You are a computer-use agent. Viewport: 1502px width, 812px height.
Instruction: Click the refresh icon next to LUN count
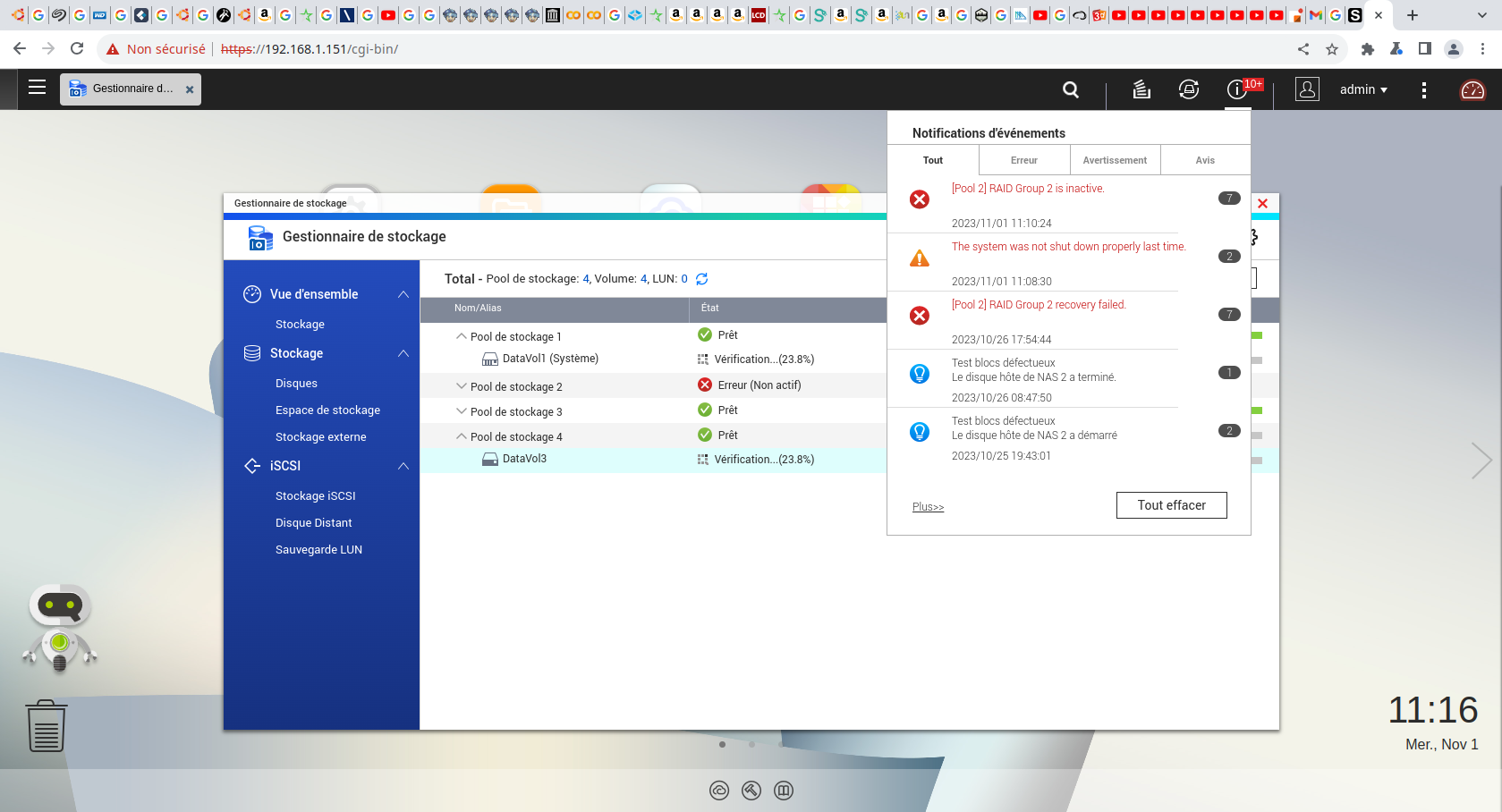tap(702, 279)
